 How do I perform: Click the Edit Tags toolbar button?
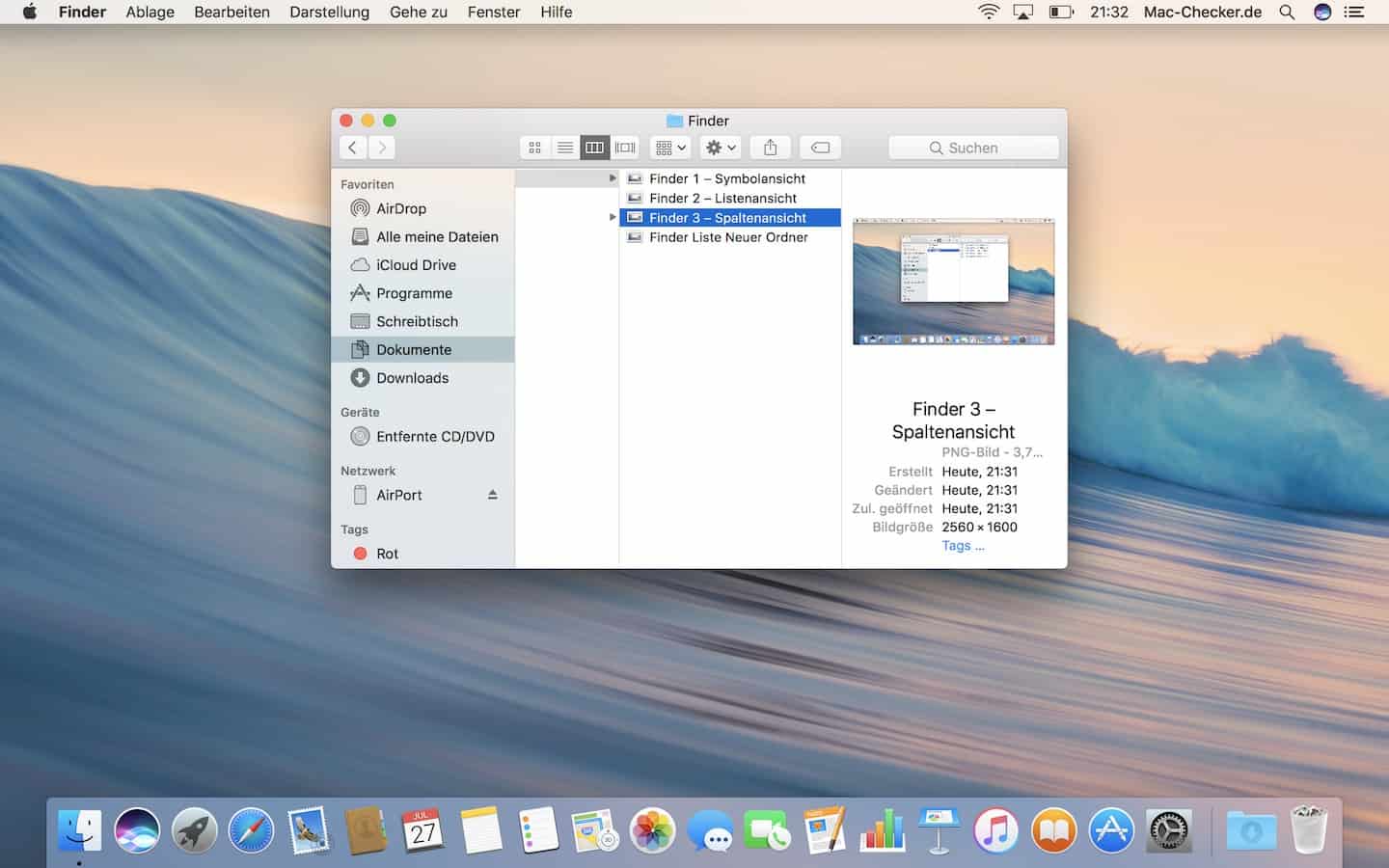point(820,148)
